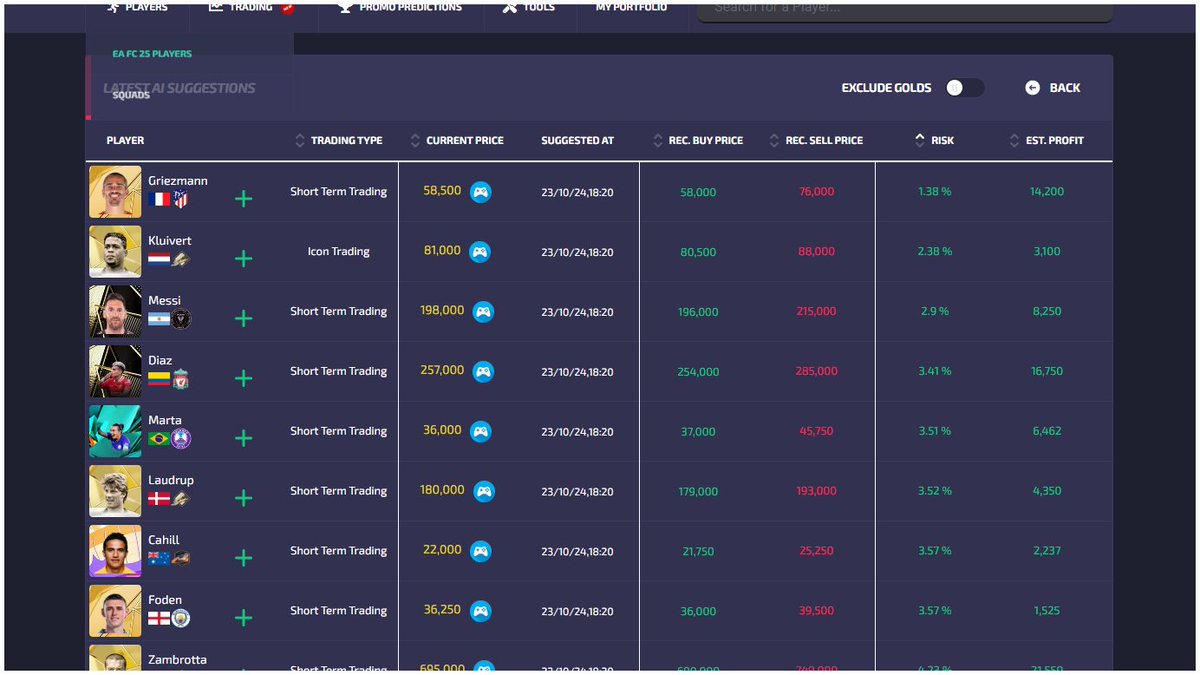The height and width of the screenshot is (675, 1200).
Task: Open Foden player name link
Action: [165, 600]
